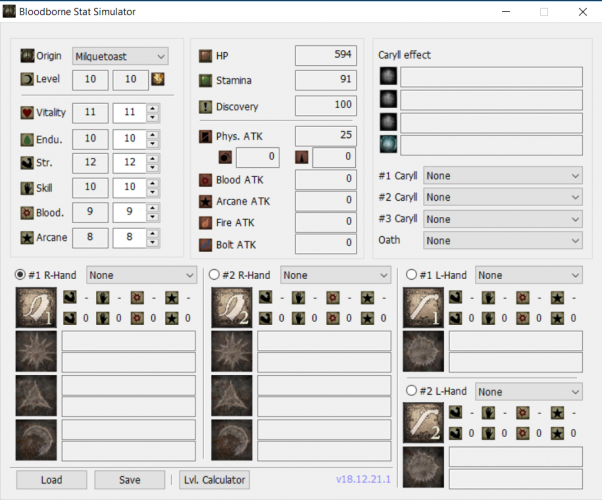This screenshot has width=602, height=500.
Task: Click the radial gem slot of #1 R-Hand
Action: coord(36,351)
